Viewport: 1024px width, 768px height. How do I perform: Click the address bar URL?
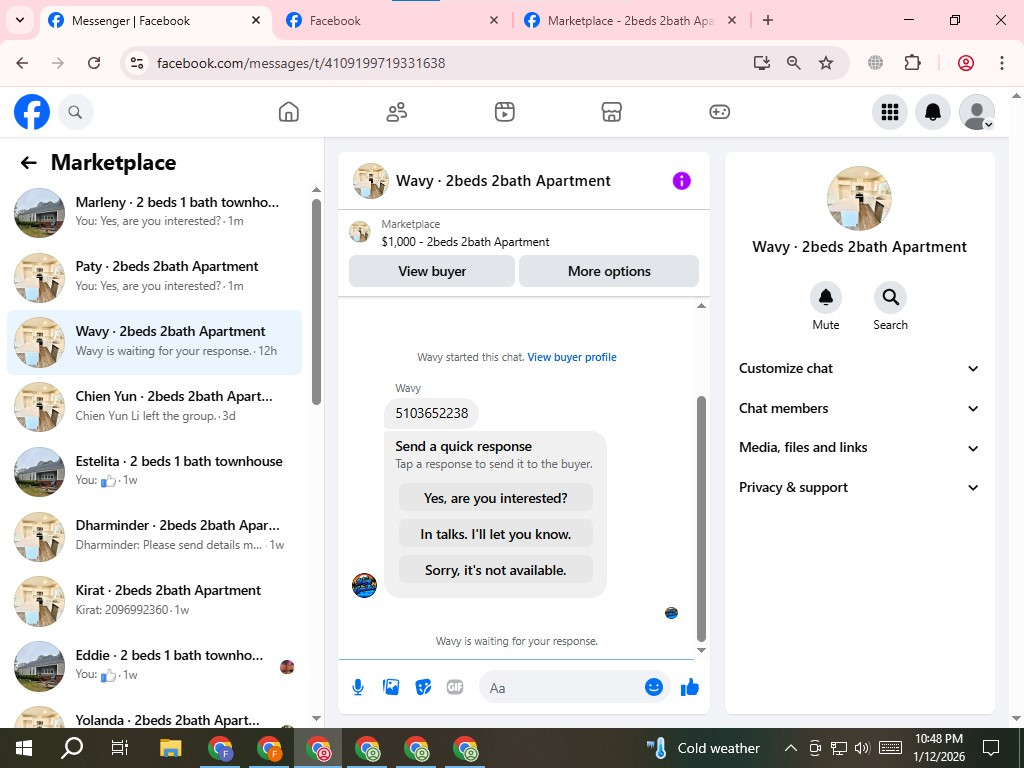pos(301,63)
